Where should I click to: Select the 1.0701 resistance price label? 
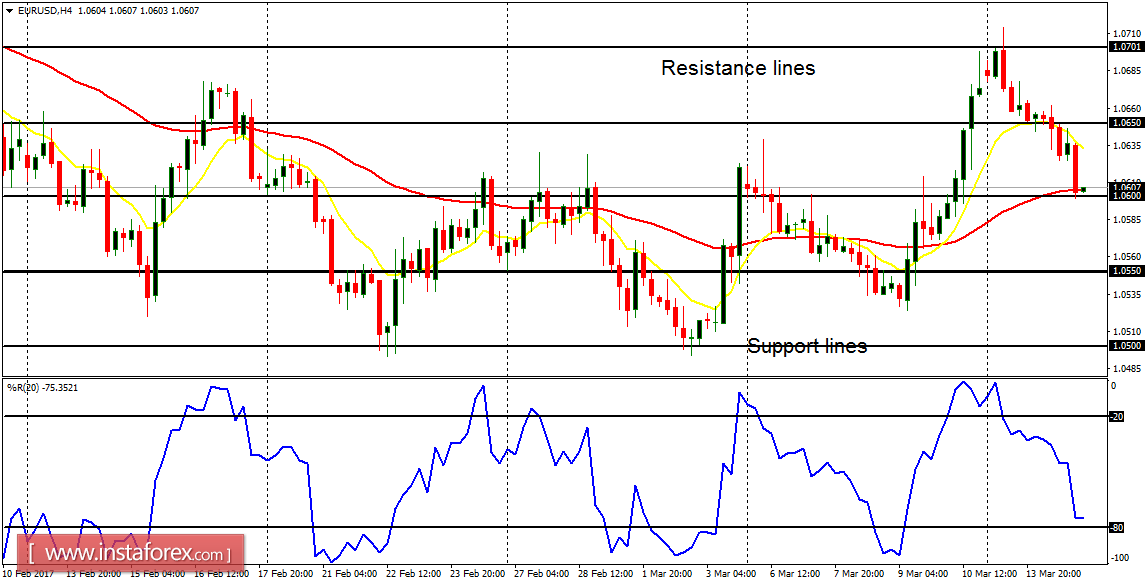coord(1125,47)
